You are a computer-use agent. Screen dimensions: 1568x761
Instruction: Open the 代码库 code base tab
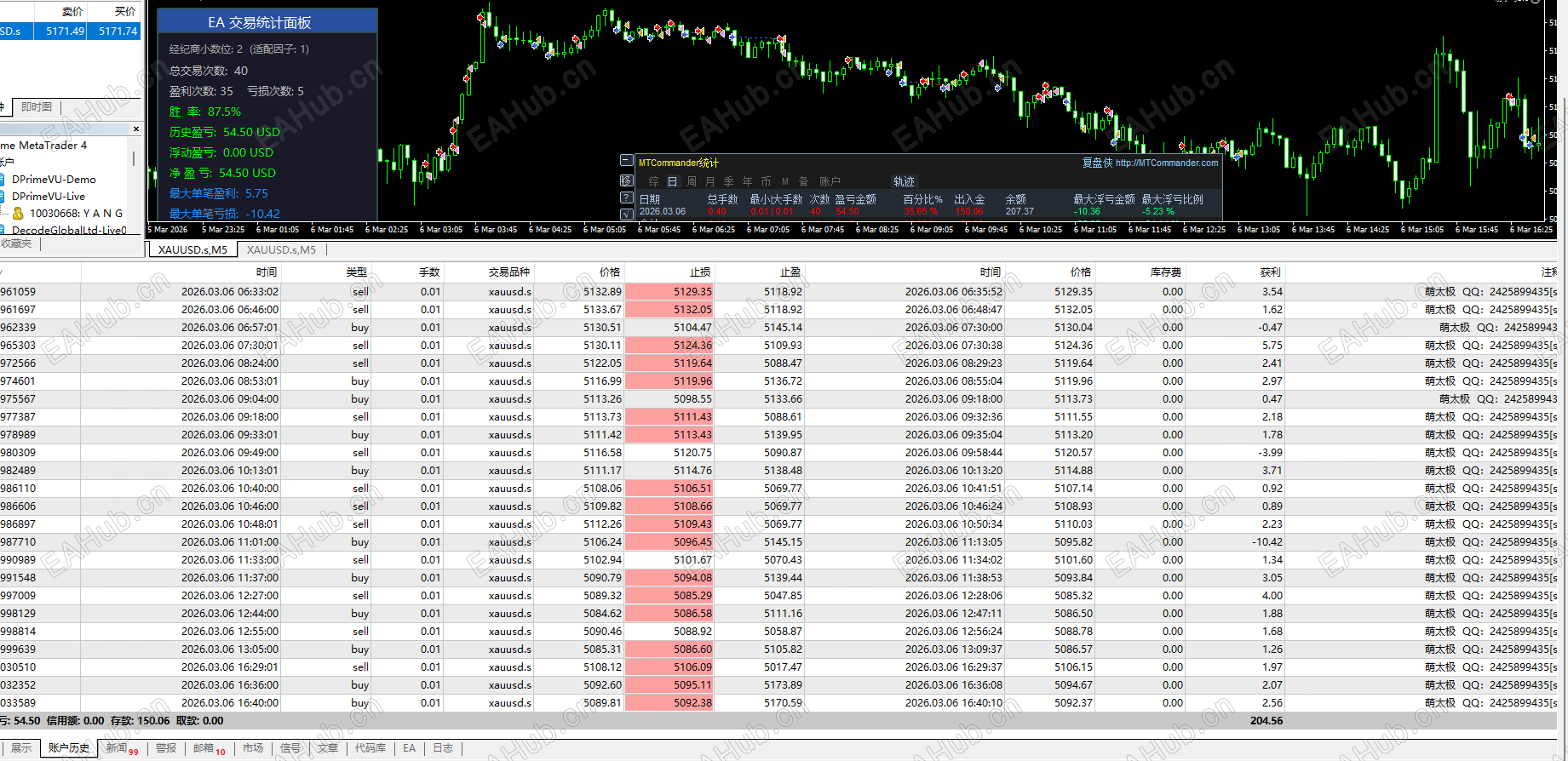pyautogui.click(x=370, y=748)
